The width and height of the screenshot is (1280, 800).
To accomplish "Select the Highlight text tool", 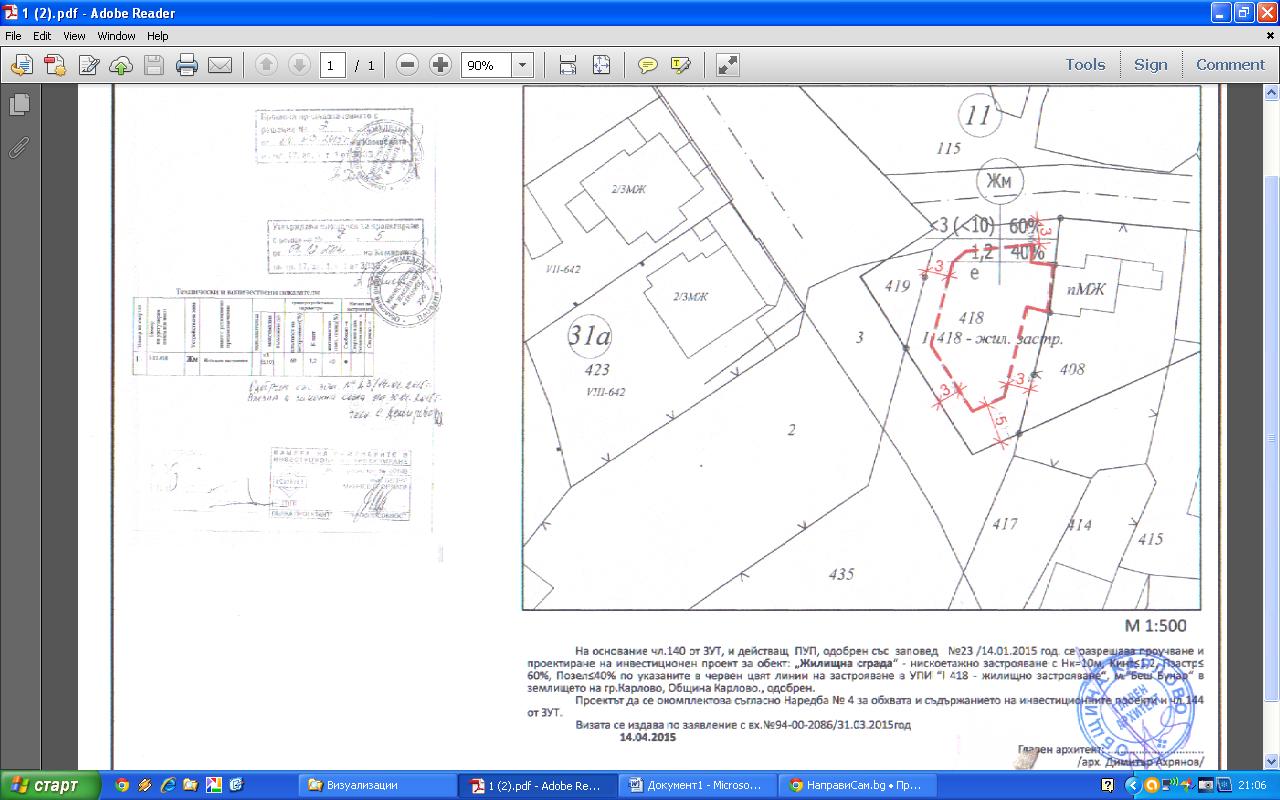I will point(681,66).
